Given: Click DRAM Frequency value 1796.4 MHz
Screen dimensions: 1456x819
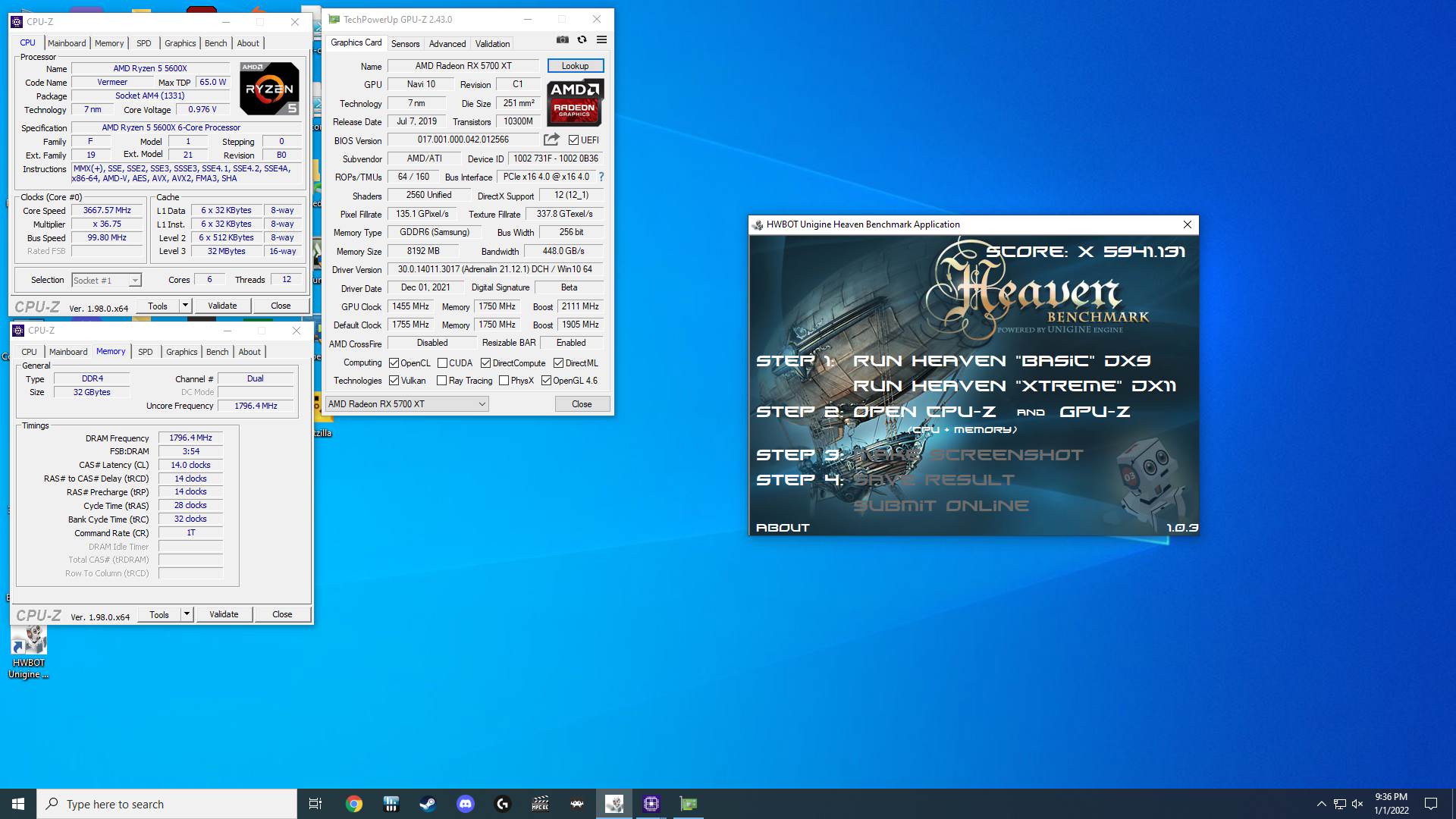Looking at the screenshot, I should tap(190, 438).
